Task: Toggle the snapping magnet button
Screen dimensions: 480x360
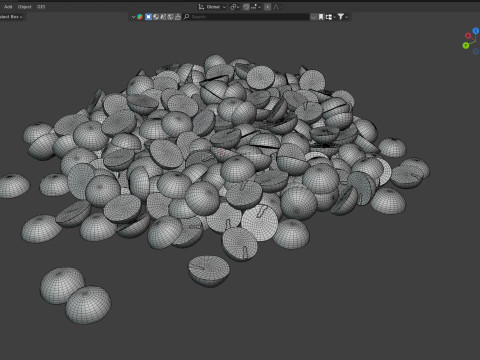Action: (x=246, y=7)
